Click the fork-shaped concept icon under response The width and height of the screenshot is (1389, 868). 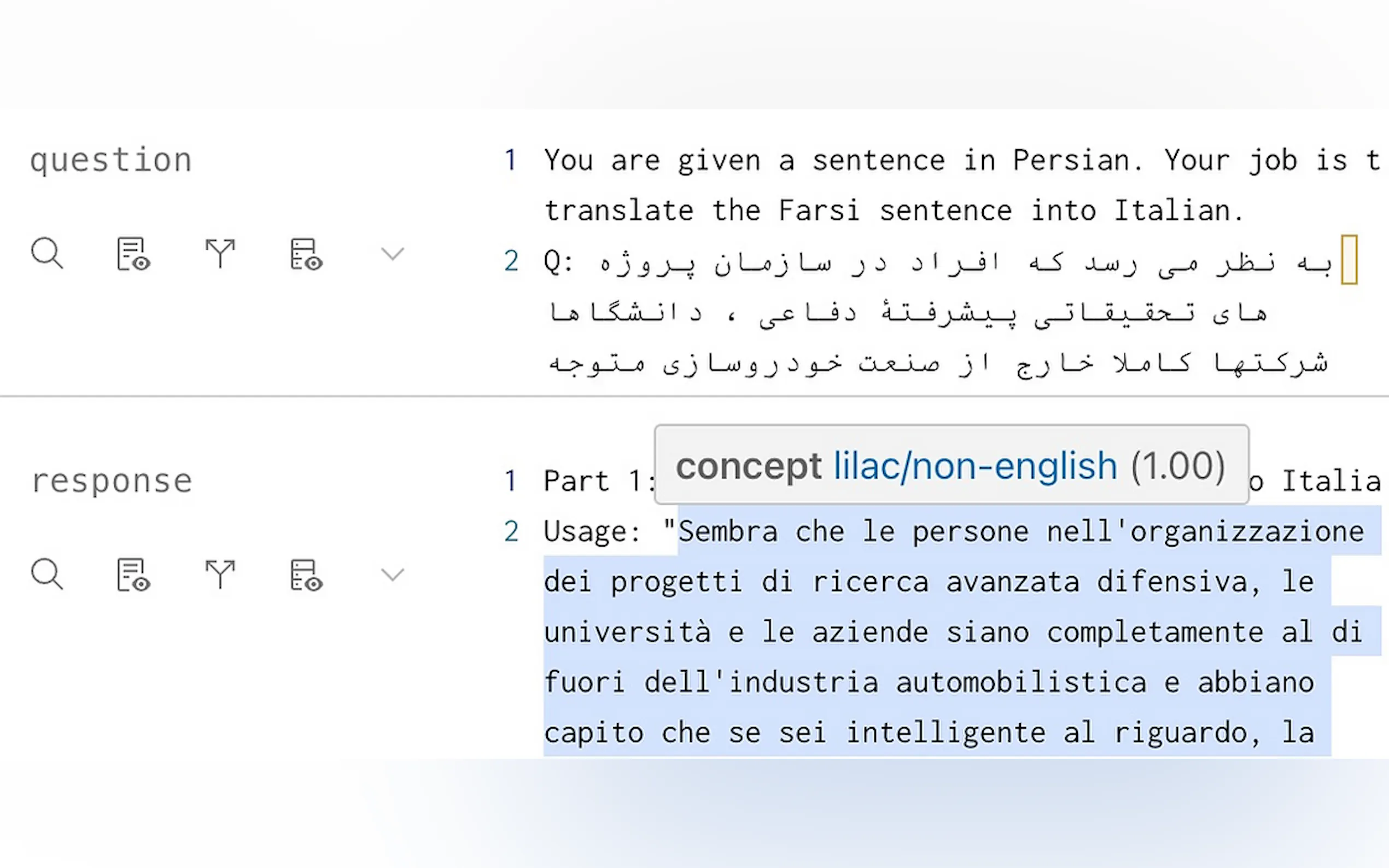(220, 574)
